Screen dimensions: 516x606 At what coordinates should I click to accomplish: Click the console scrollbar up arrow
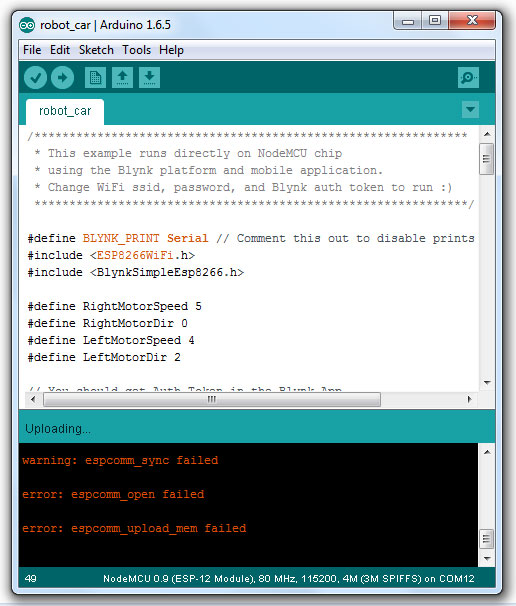[x=487, y=452]
